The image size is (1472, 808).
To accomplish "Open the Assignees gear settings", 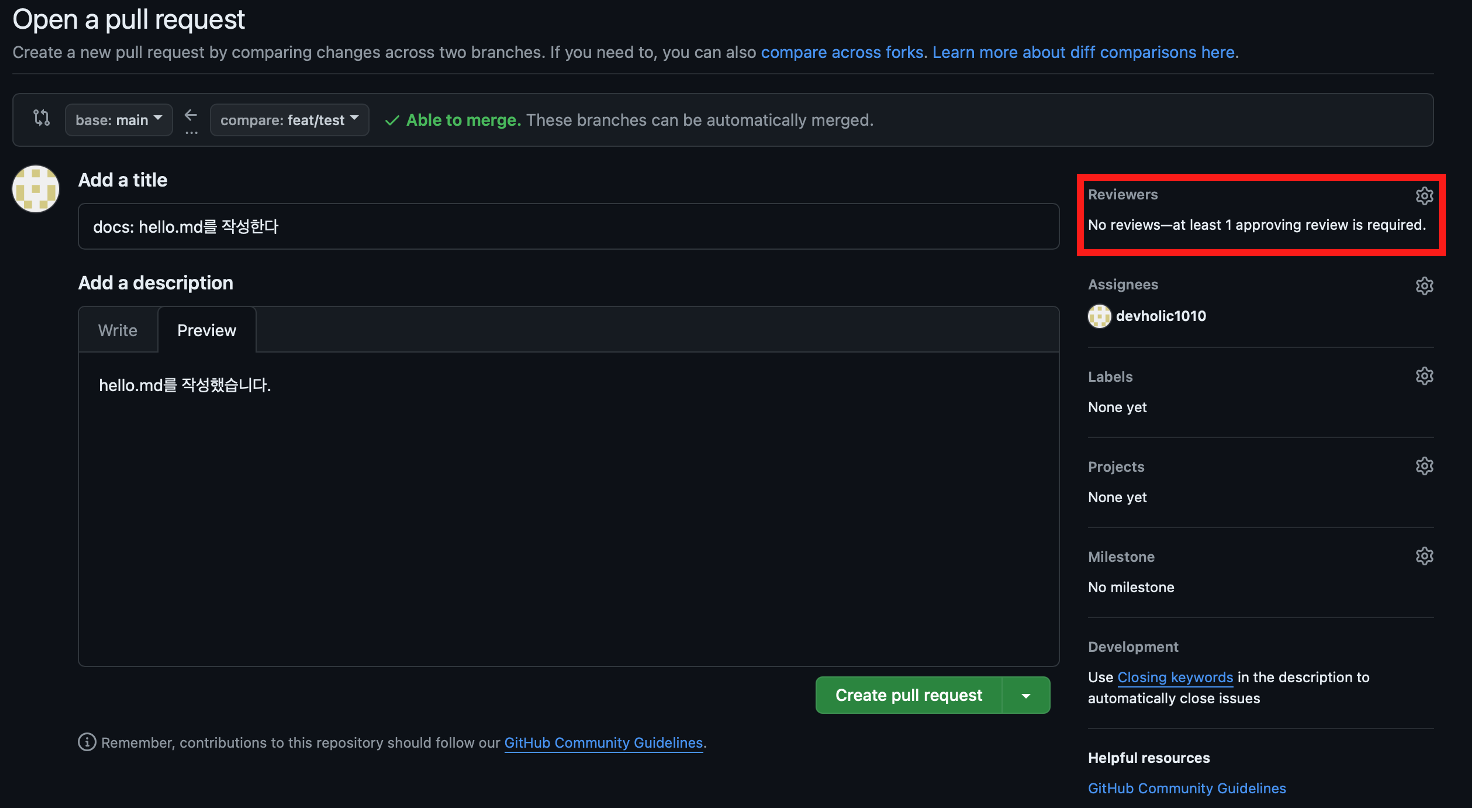I will point(1425,286).
